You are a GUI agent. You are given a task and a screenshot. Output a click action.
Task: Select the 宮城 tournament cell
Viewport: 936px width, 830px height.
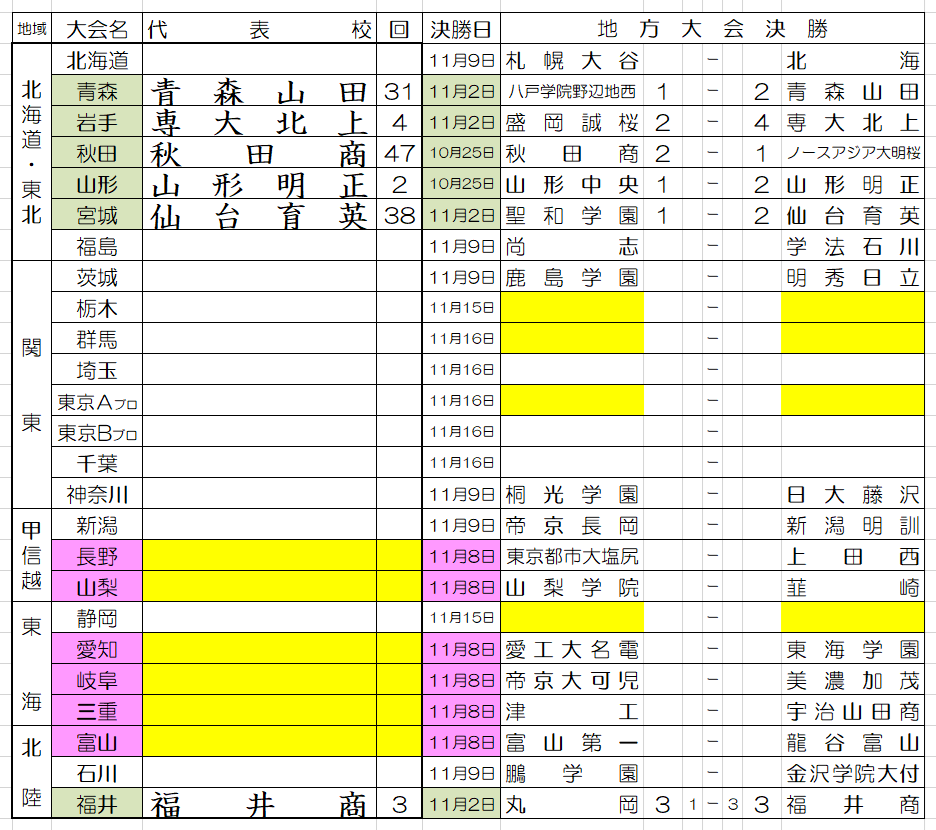click(97, 215)
